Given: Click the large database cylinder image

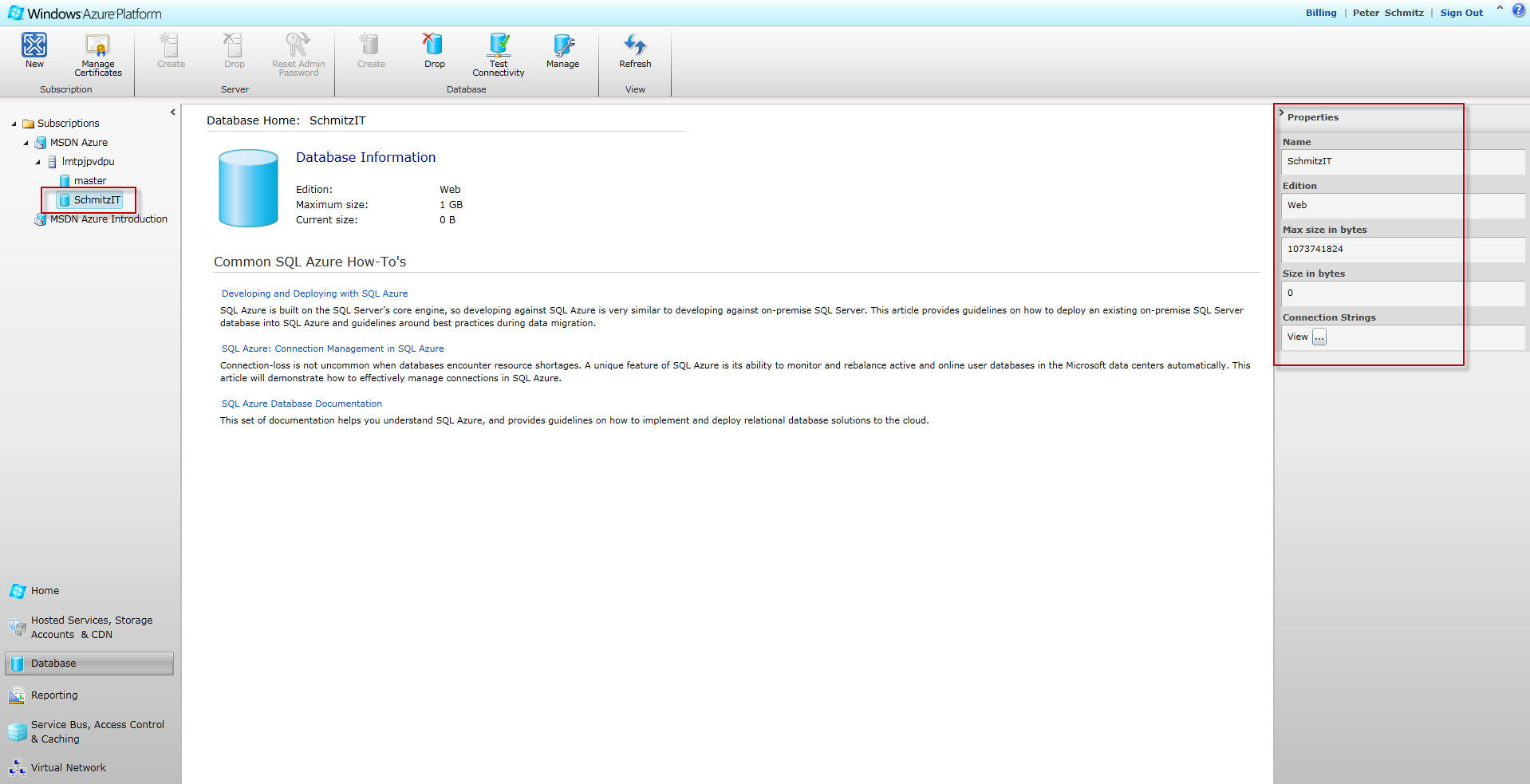Looking at the screenshot, I should click(x=249, y=188).
